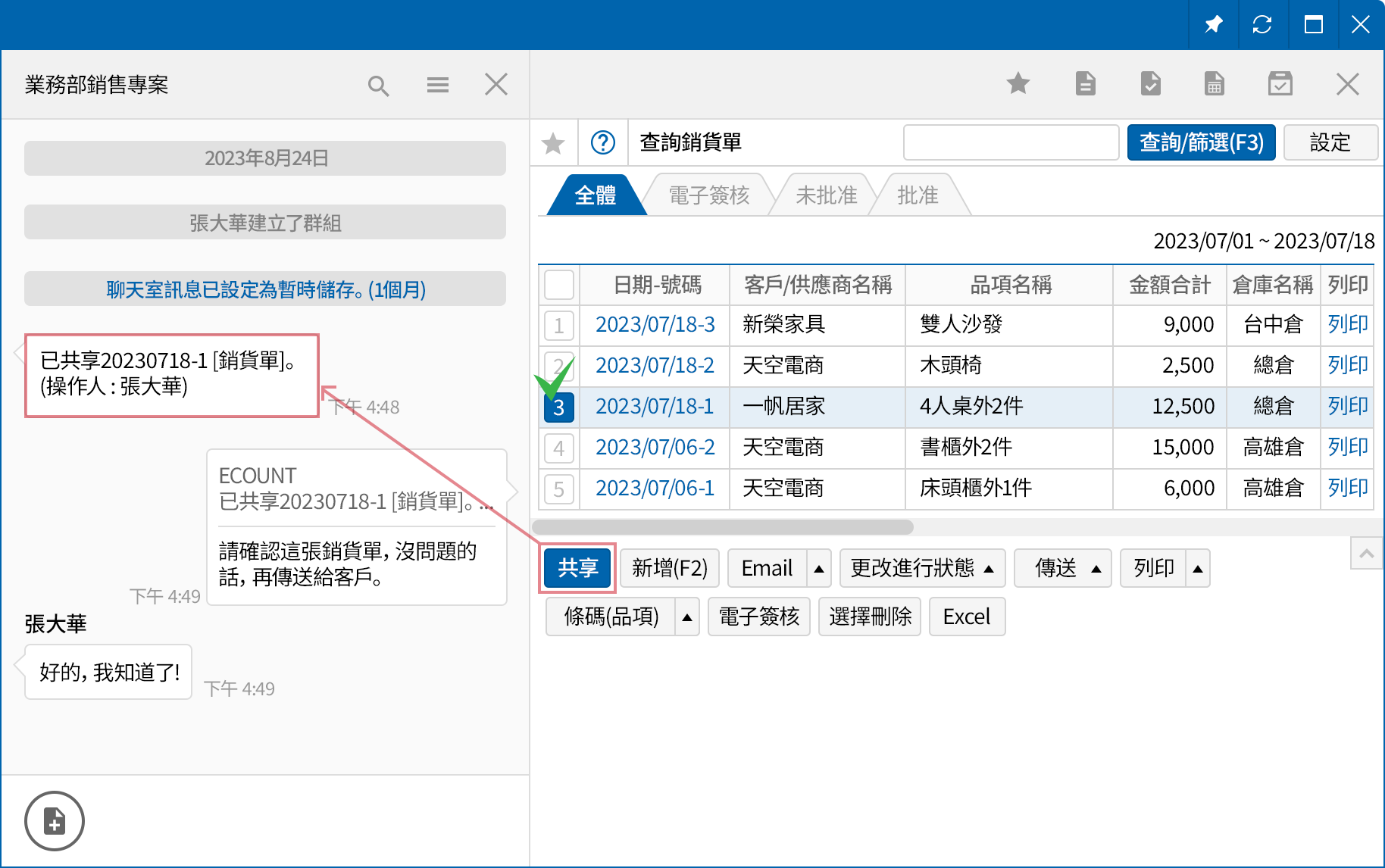
Task: Expand the Email options dropdown arrow
Action: 819,568
